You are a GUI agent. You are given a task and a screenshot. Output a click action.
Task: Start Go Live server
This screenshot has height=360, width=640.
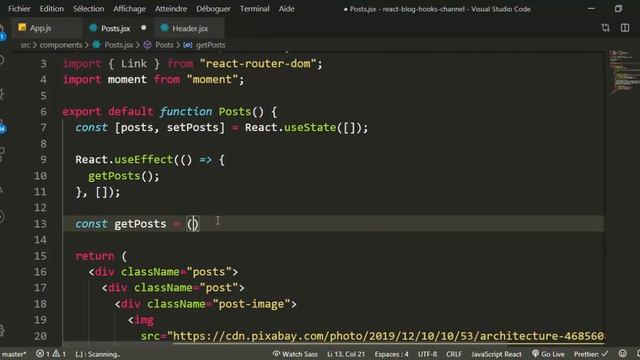coord(549,354)
